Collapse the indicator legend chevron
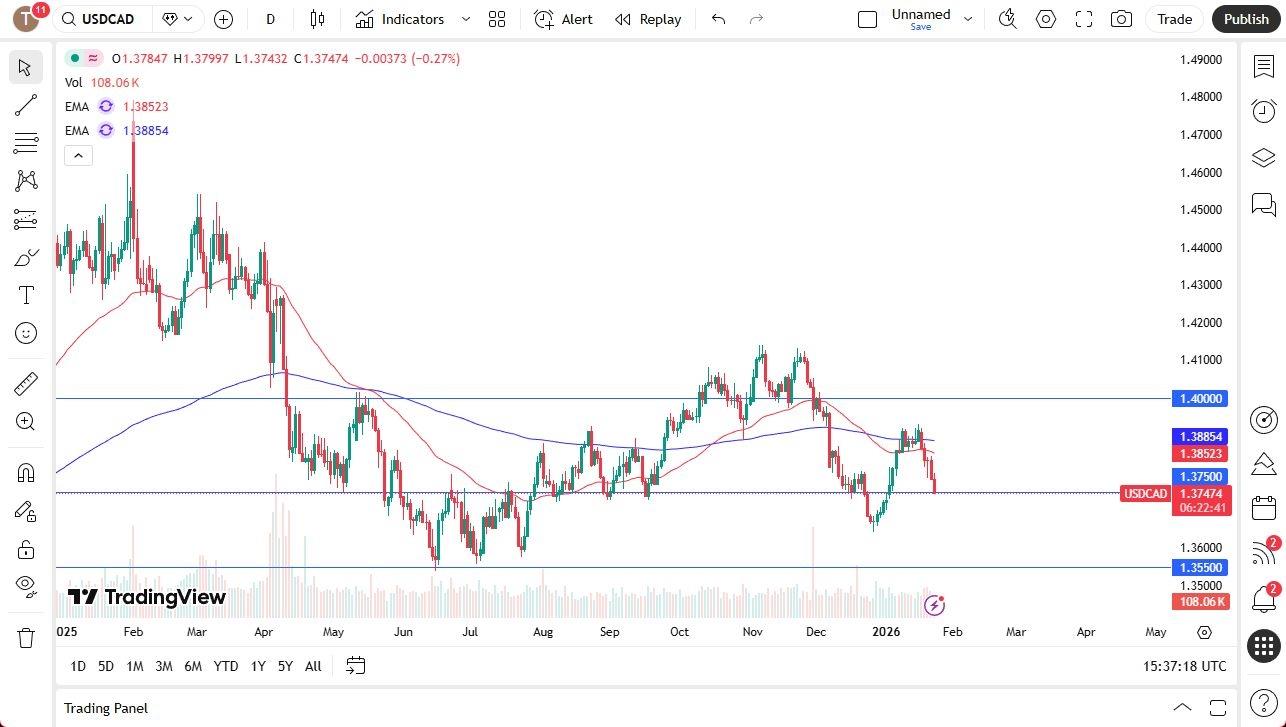Viewport: 1286px width, 727px height. click(78, 155)
